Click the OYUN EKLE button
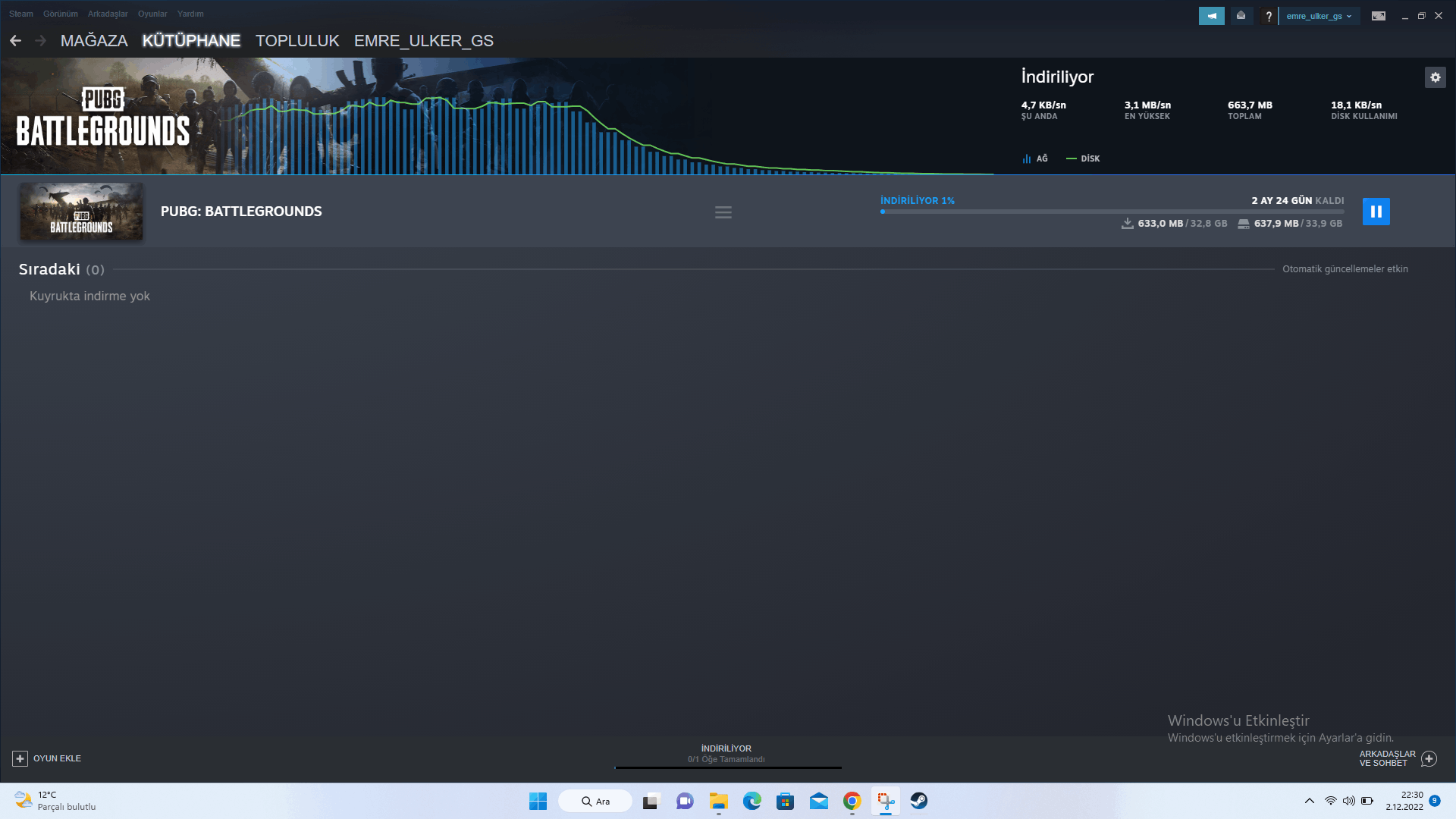This screenshot has height=819, width=1456. point(47,758)
